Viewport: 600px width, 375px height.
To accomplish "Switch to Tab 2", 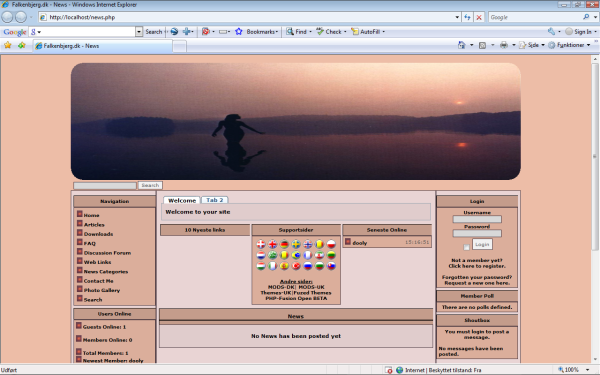I will tap(215, 200).
